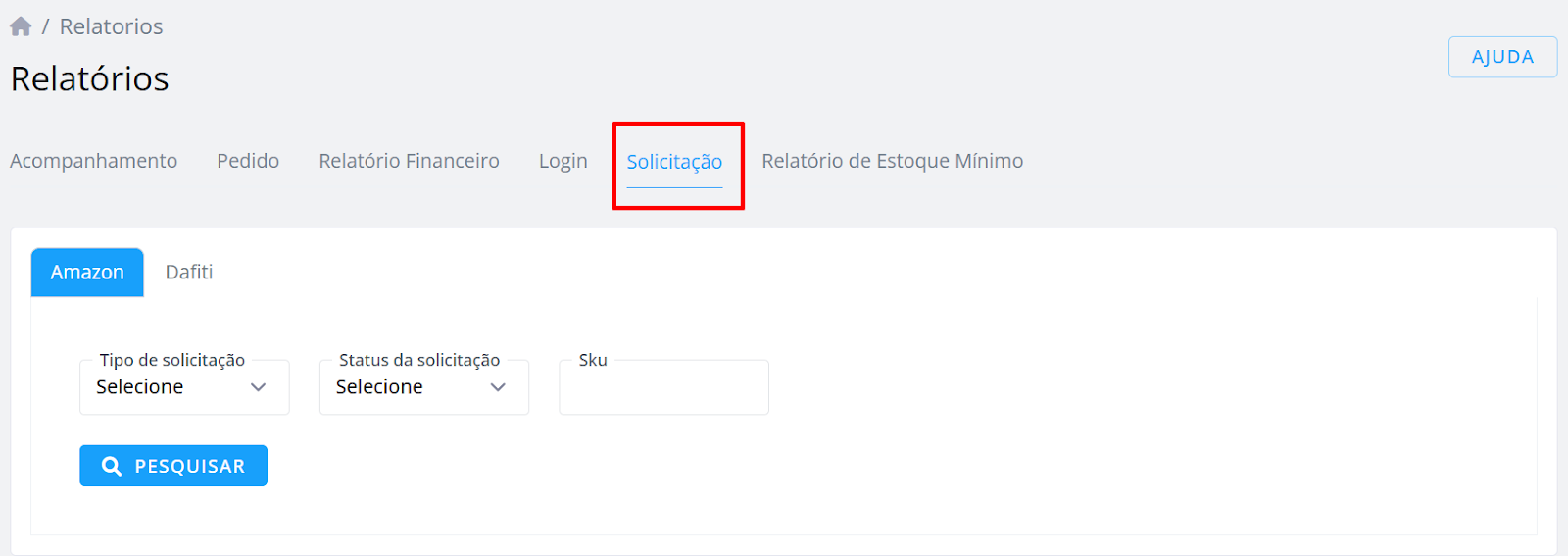Open the Tipo de solicitação dropdown
1568x556 pixels.
[x=184, y=387]
